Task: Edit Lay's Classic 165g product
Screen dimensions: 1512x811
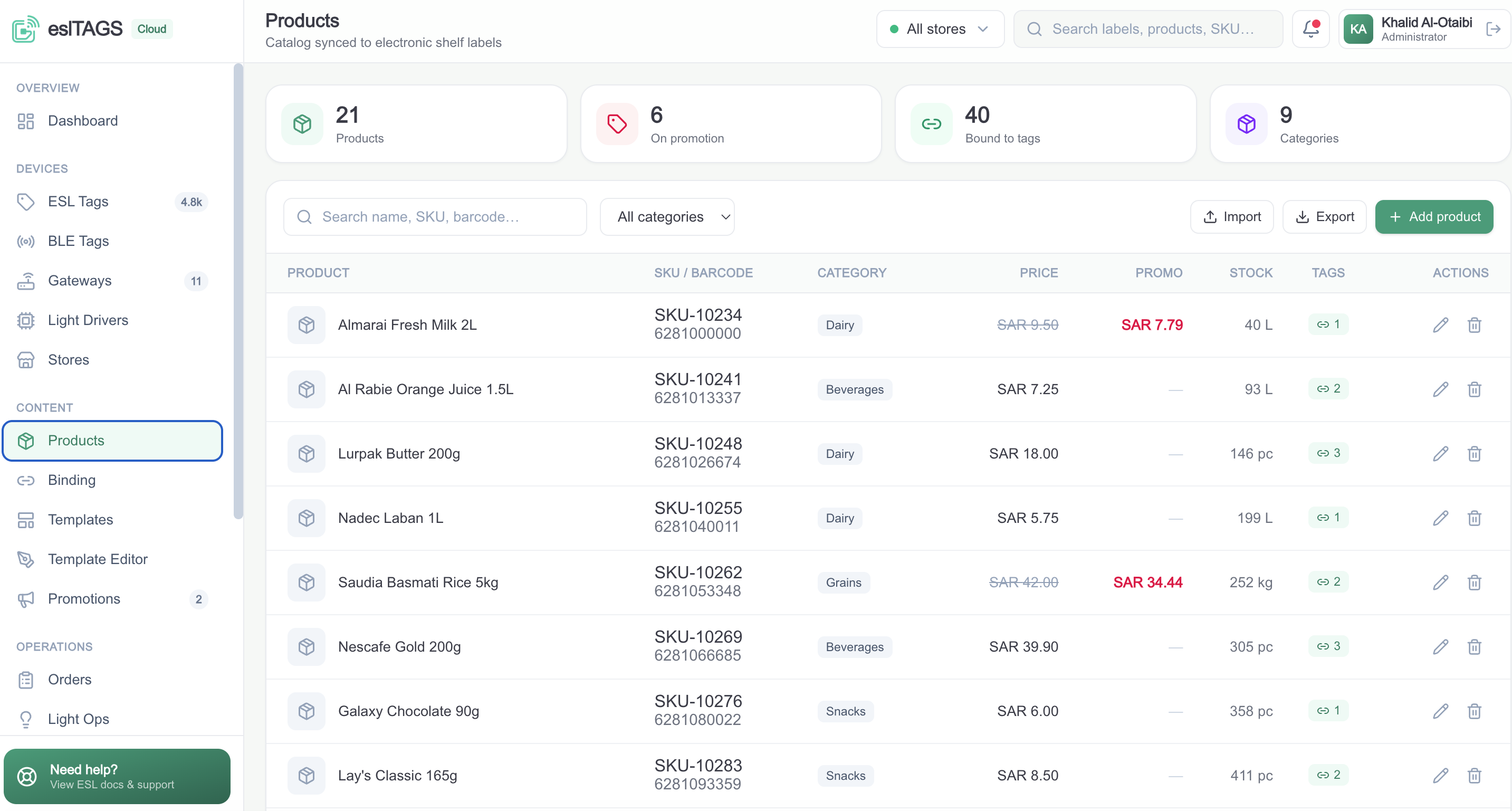Action: point(1440,776)
